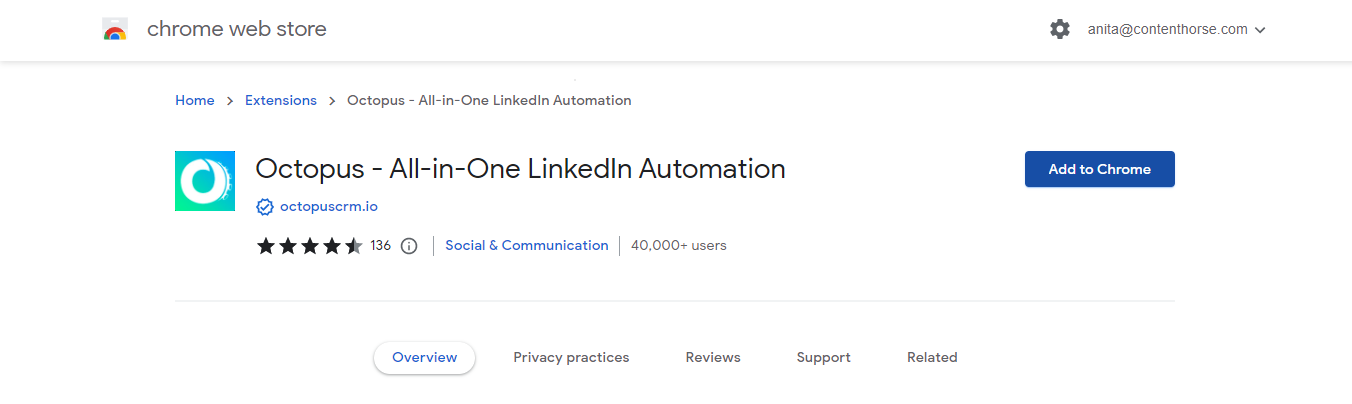
Task: Open the Privacy practices tab
Action: [x=571, y=357]
